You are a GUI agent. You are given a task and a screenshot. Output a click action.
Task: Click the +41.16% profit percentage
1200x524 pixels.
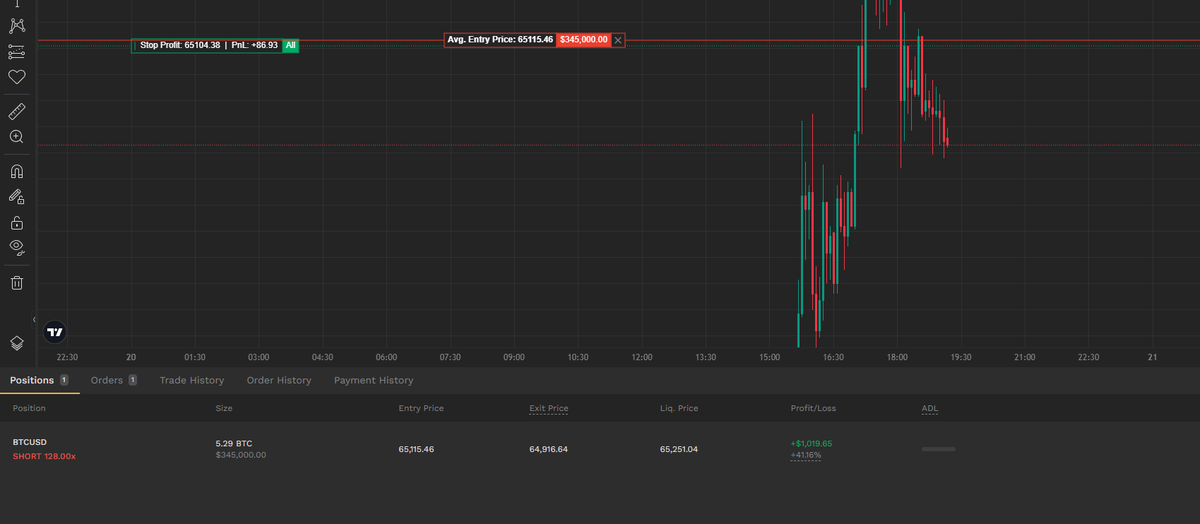pos(805,455)
